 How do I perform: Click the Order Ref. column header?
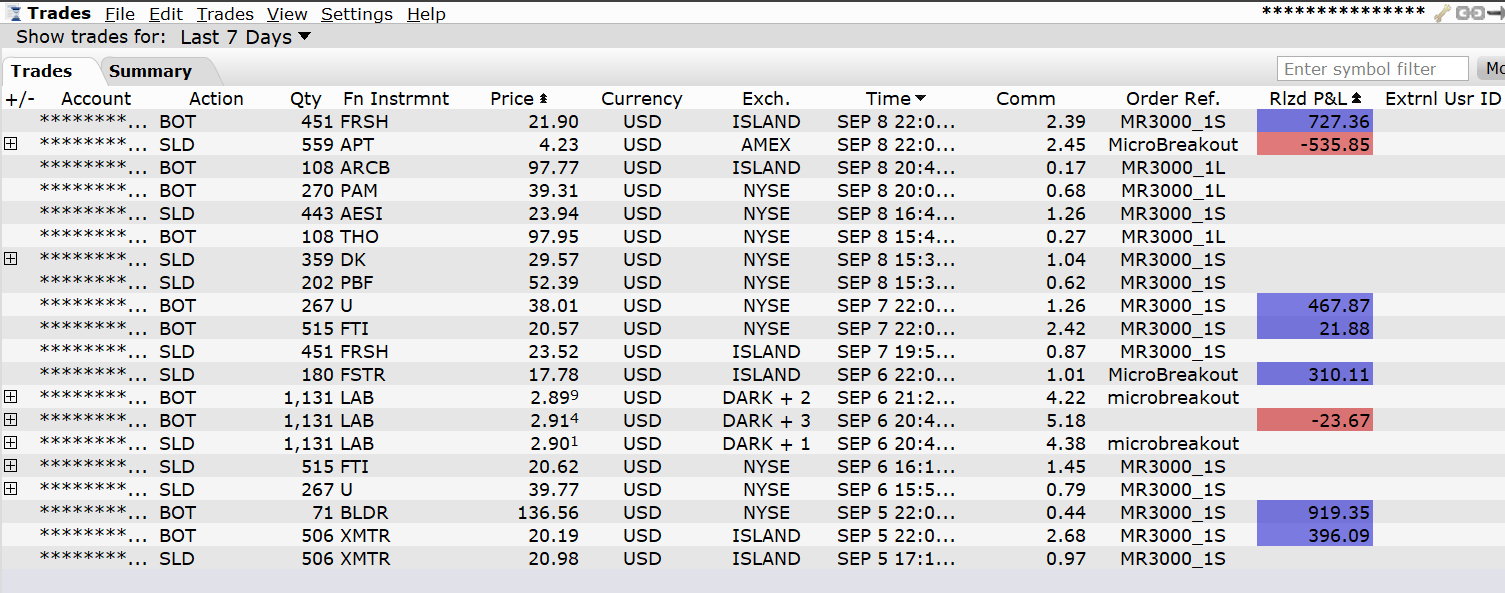coord(1173,99)
